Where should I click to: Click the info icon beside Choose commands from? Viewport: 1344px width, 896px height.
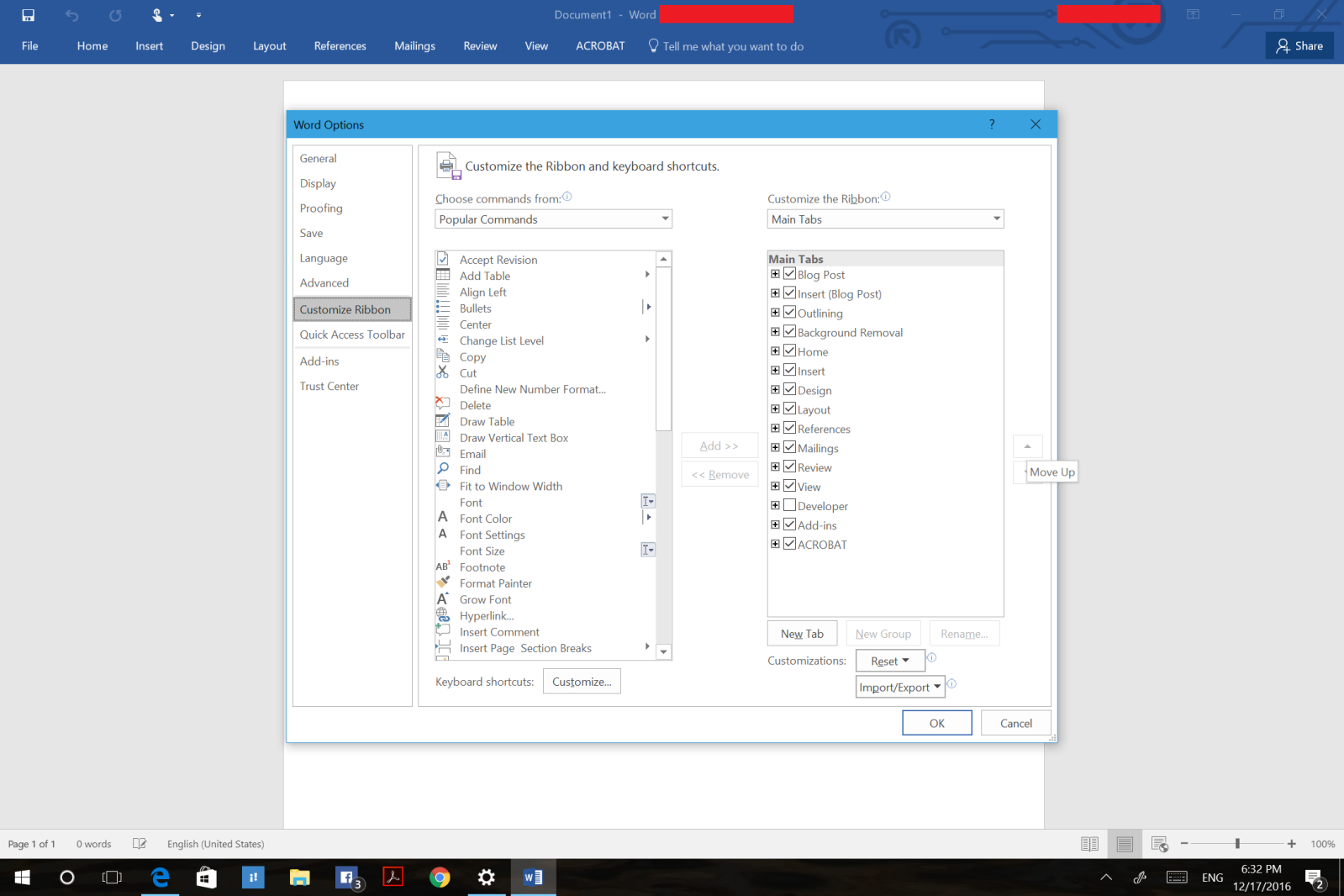point(567,197)
